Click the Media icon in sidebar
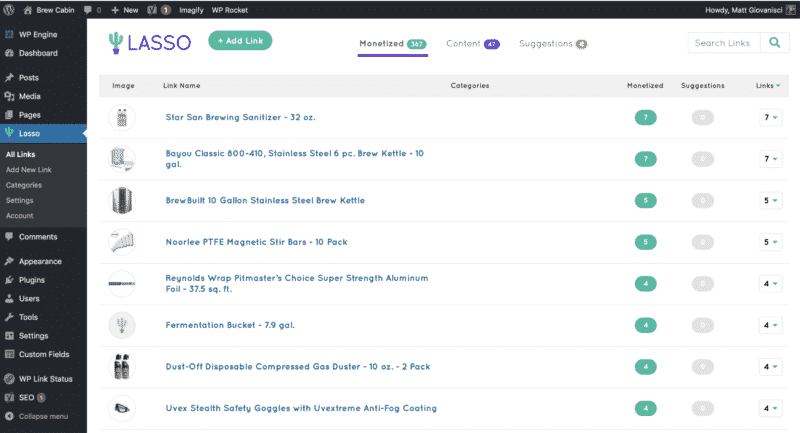Screen dimensions: 800x433 click(x=9, y=96)
